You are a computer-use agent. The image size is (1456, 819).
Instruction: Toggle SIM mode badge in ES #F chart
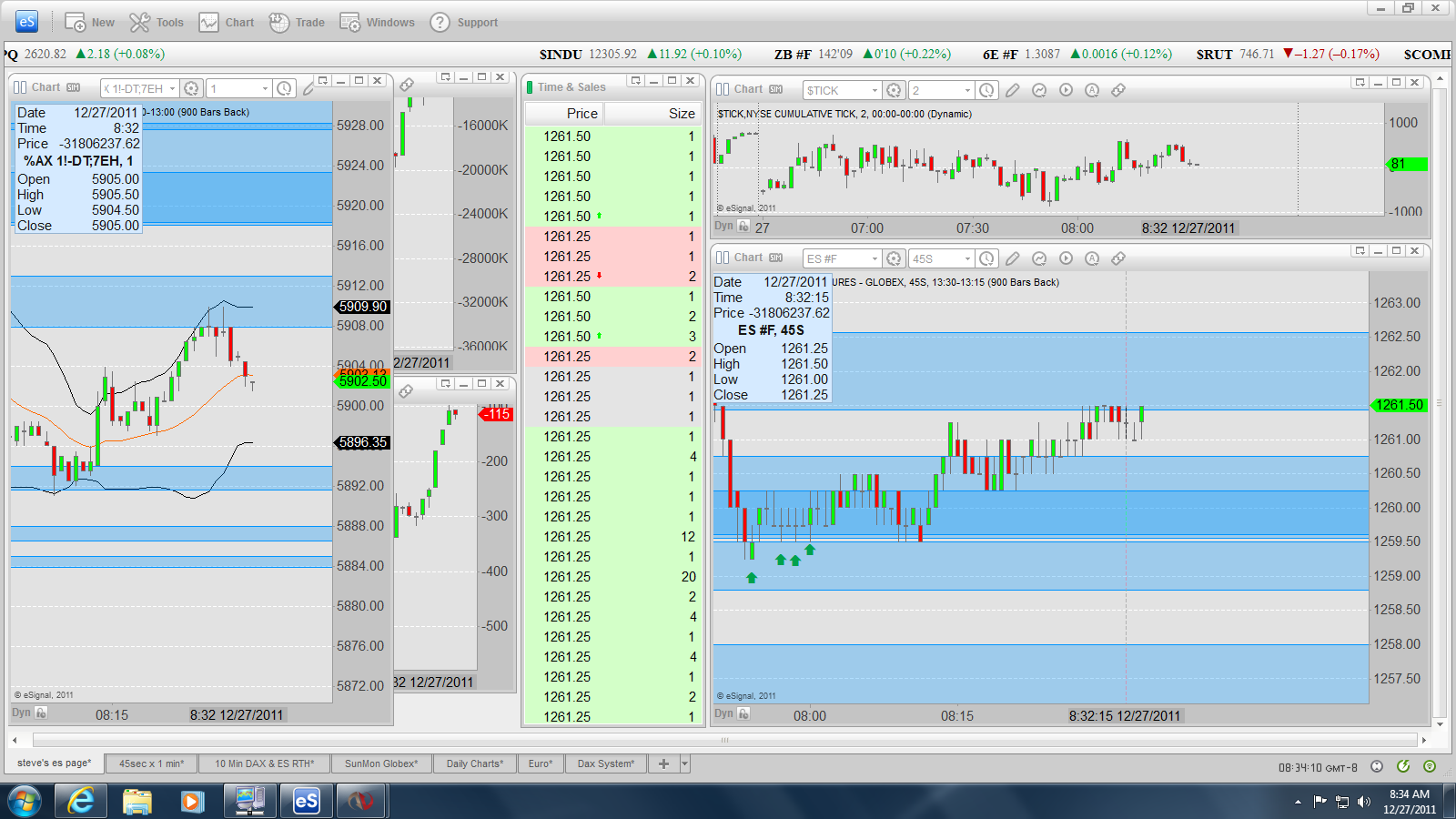776,258
